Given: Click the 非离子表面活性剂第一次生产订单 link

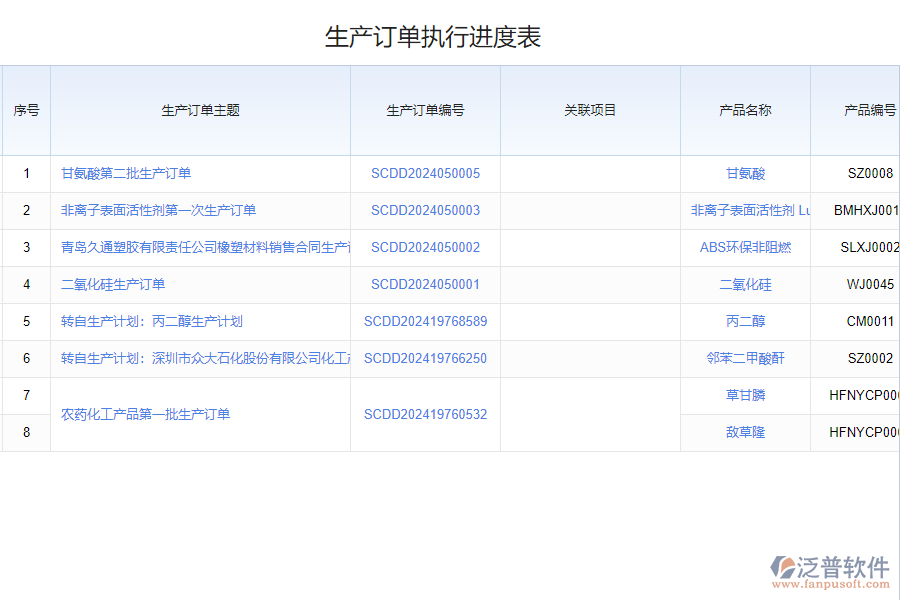Looking at the screenshot, I should [x=158, y=210].
